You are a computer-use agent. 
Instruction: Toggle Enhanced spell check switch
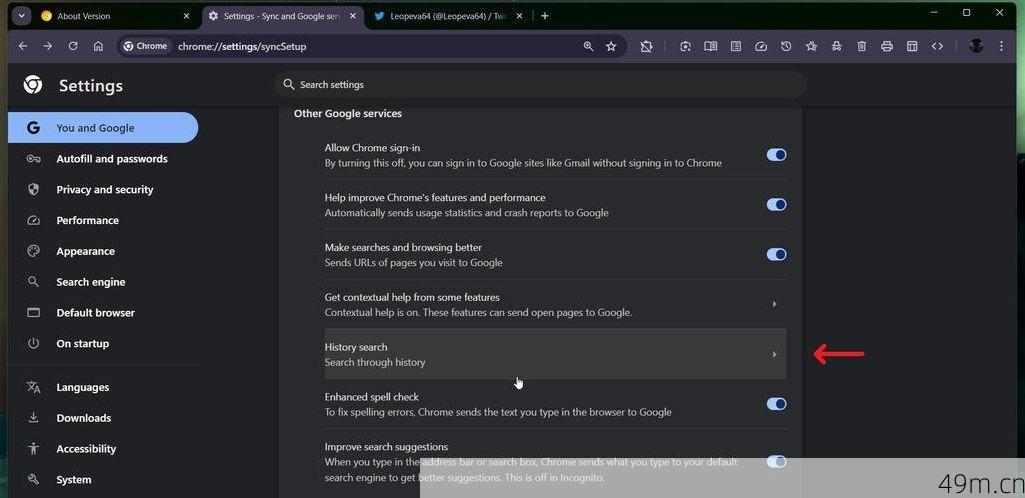click(776, 404)
